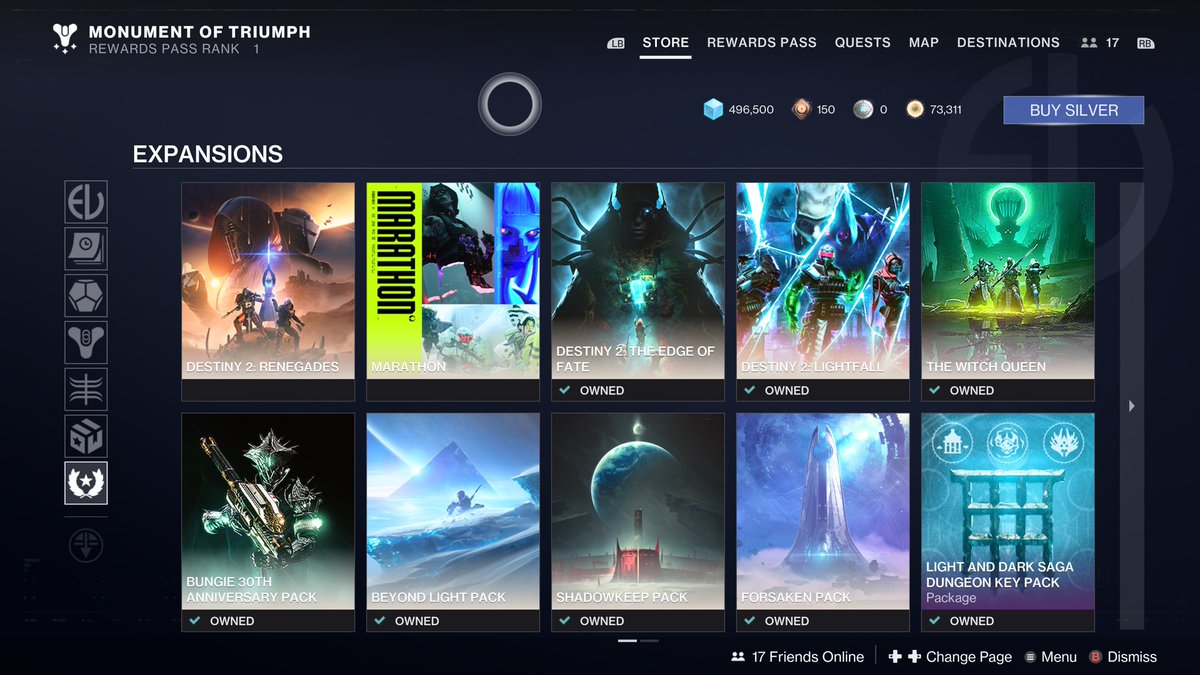Click 17 Friends Online in footer

pyautogui.click(x=808, y=657)
